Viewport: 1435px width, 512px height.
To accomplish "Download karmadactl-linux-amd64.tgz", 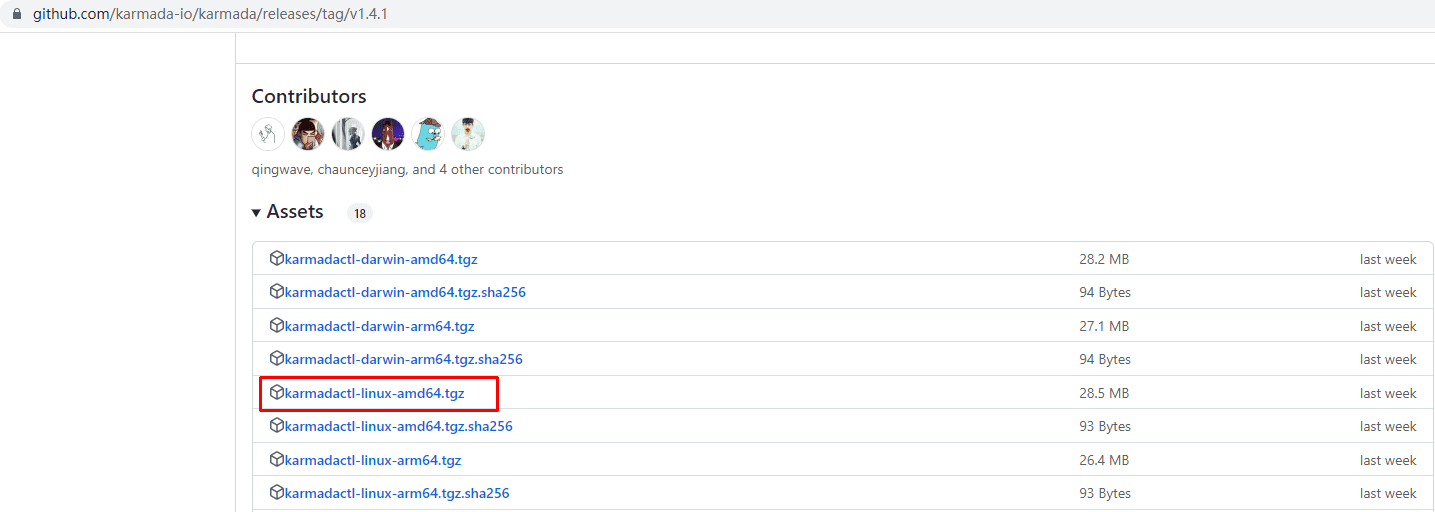I will 375,393.
